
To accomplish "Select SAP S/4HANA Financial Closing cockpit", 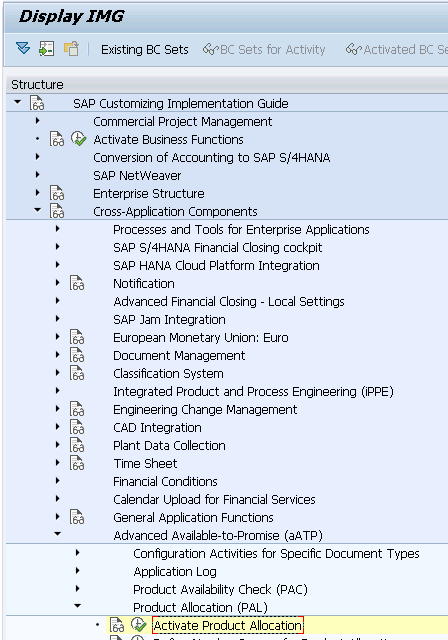I will coord(217,247).
